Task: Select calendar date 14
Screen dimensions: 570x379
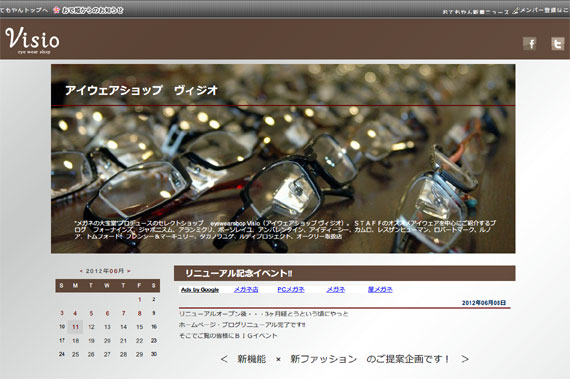Action: coord(124,327)
